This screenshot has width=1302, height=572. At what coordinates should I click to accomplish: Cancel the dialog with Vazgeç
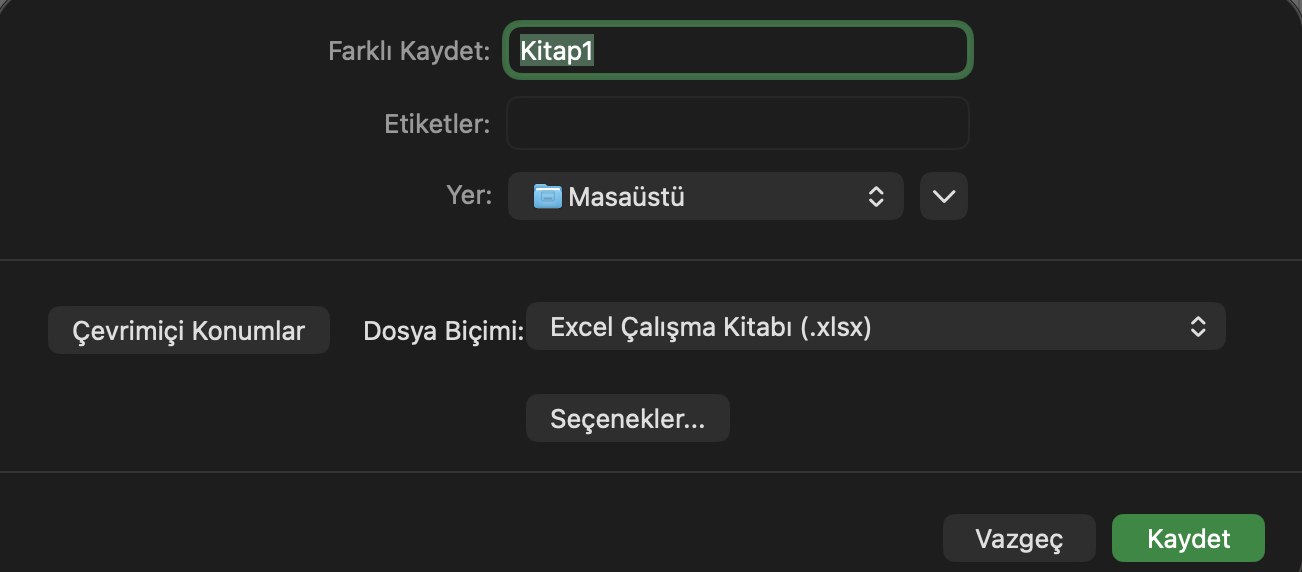click(1019, 539)
